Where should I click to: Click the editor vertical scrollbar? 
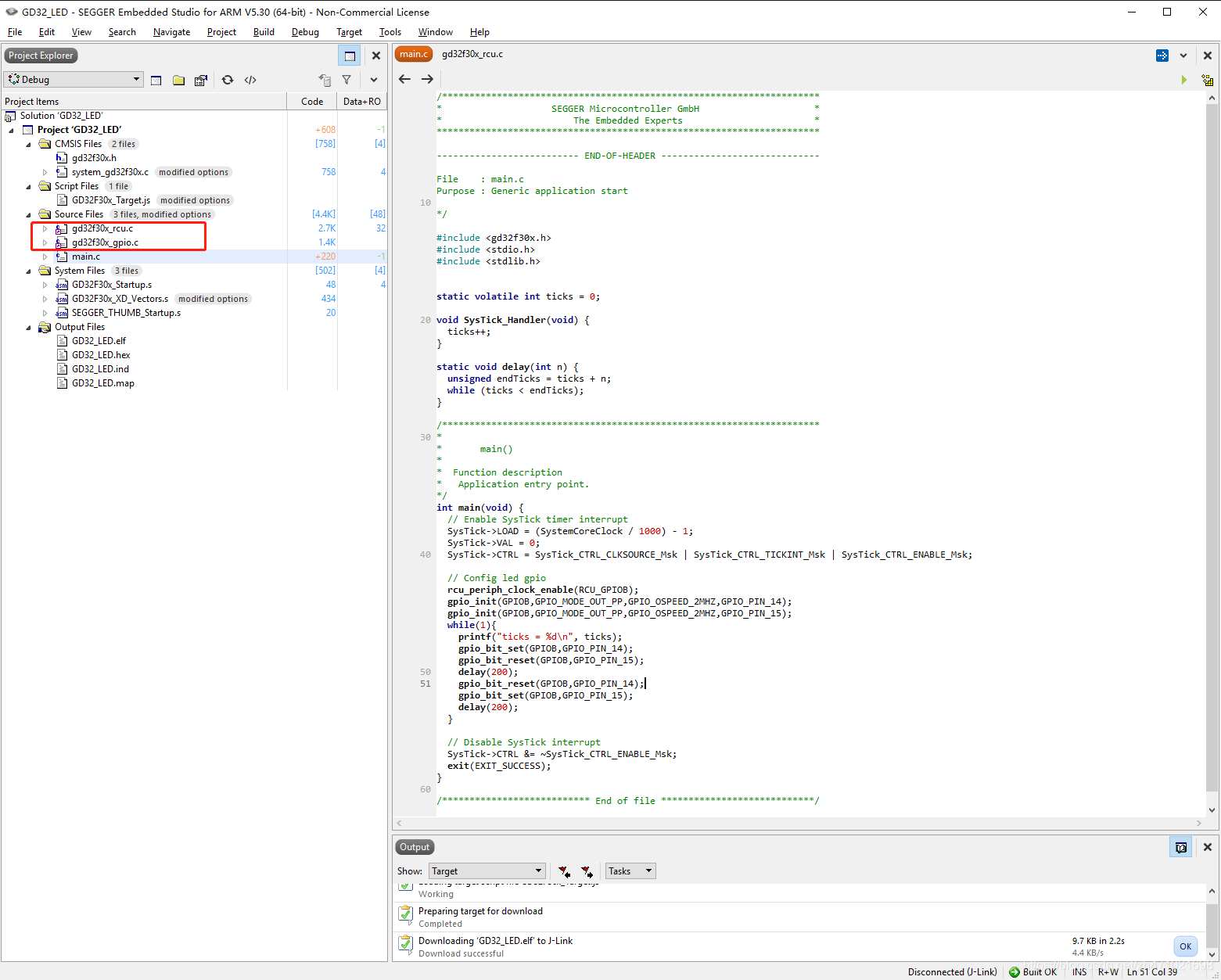(x=1212, y=454)
